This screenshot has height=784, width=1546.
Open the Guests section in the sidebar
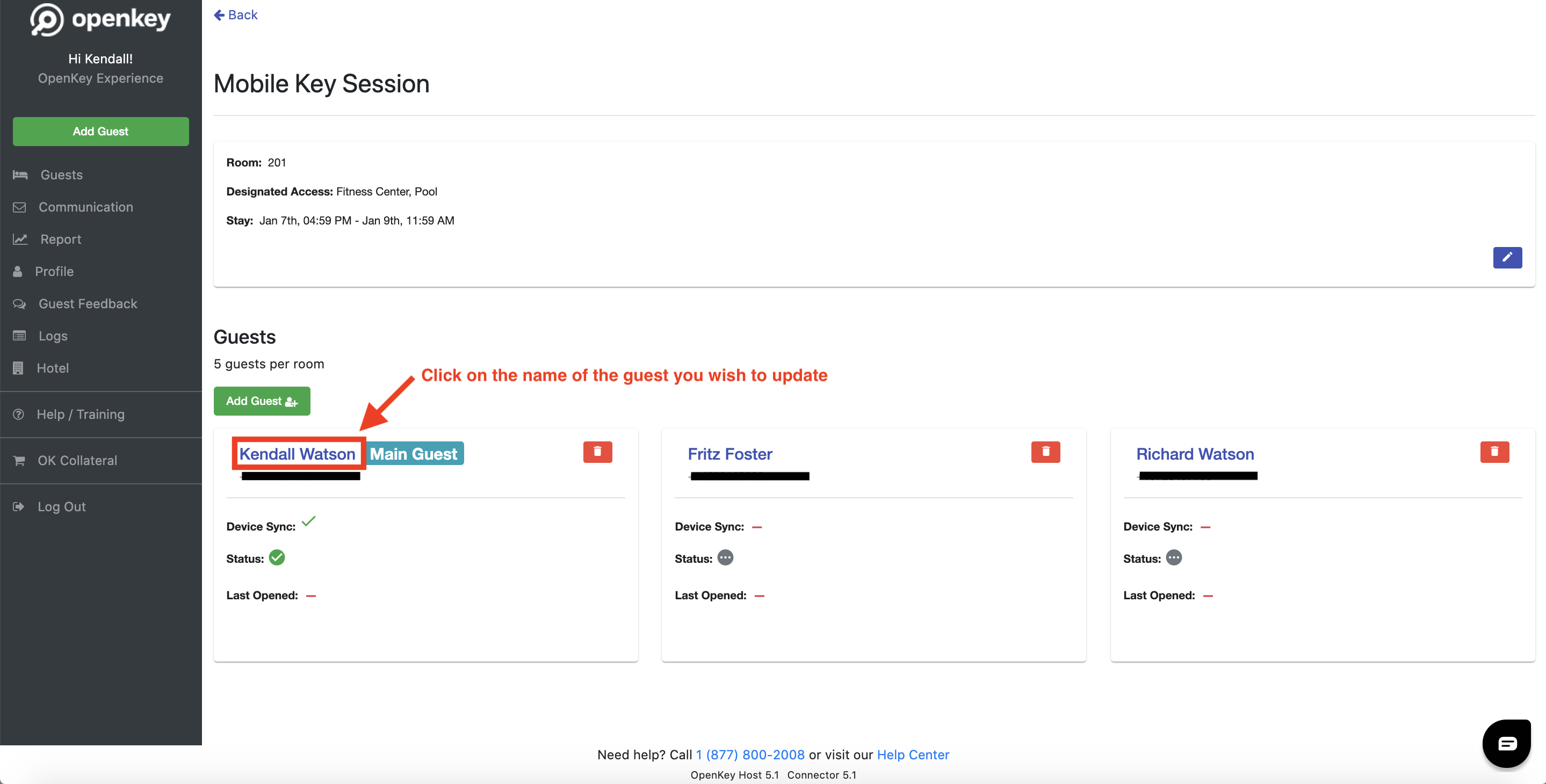[61, 175]
